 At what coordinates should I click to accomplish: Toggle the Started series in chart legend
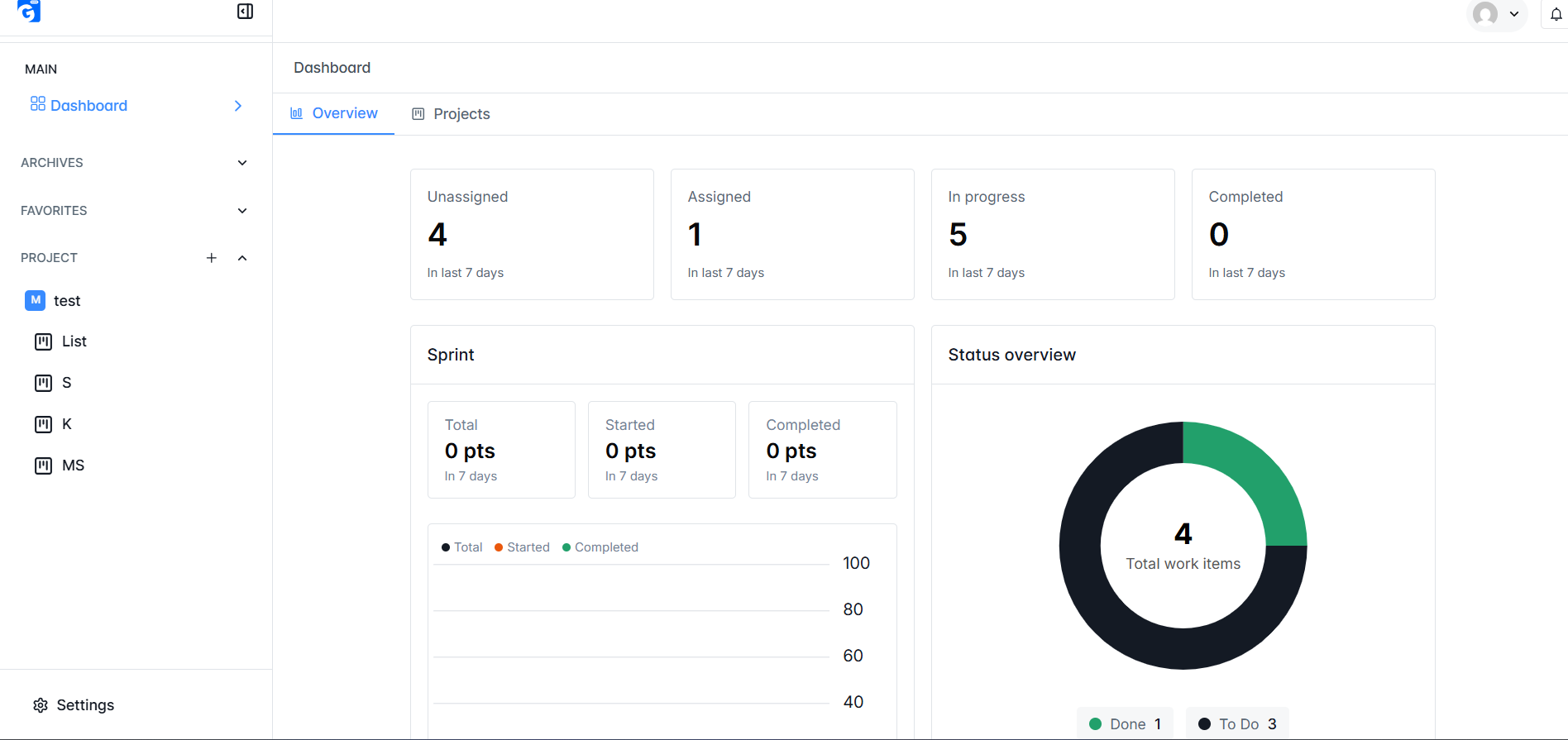tap(522, 547)
